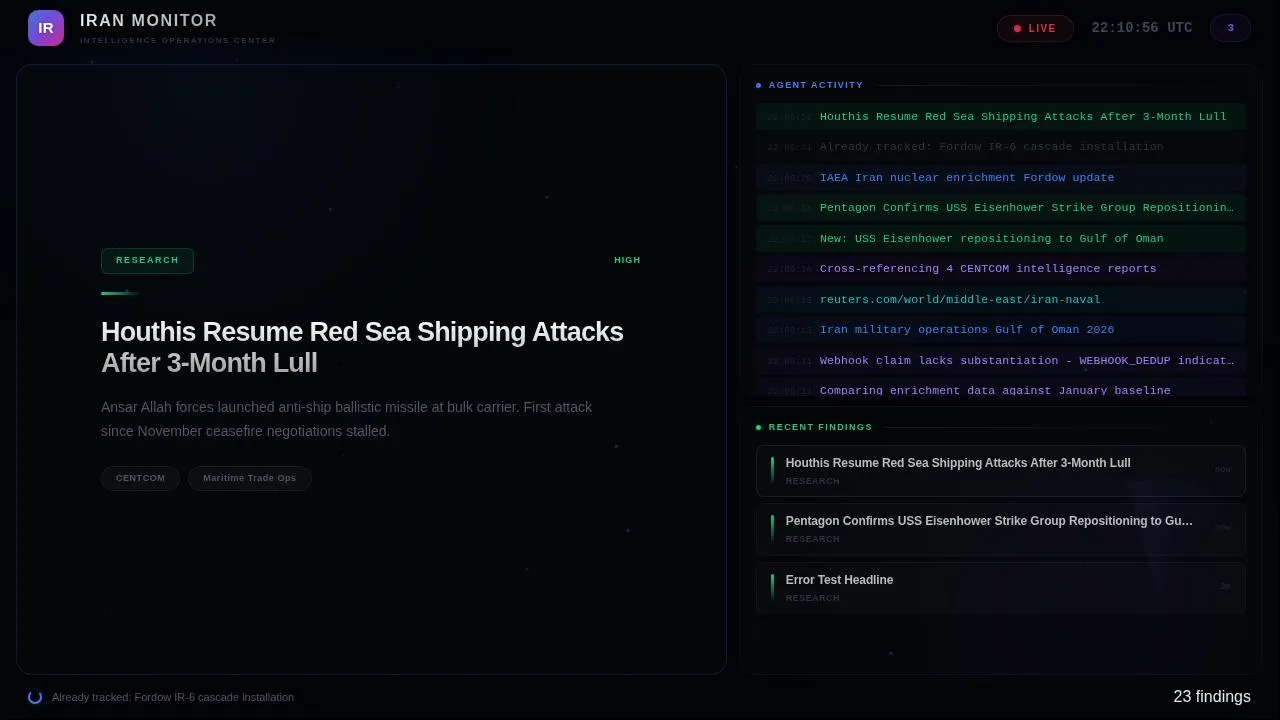
Task: Click the IR app logo icon
Action: [46, 28]
